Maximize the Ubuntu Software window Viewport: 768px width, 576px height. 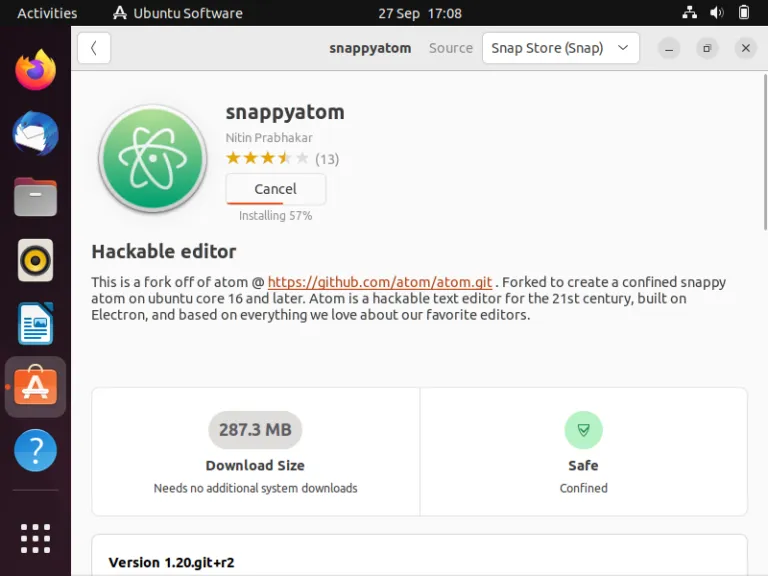tap(707, 48)
